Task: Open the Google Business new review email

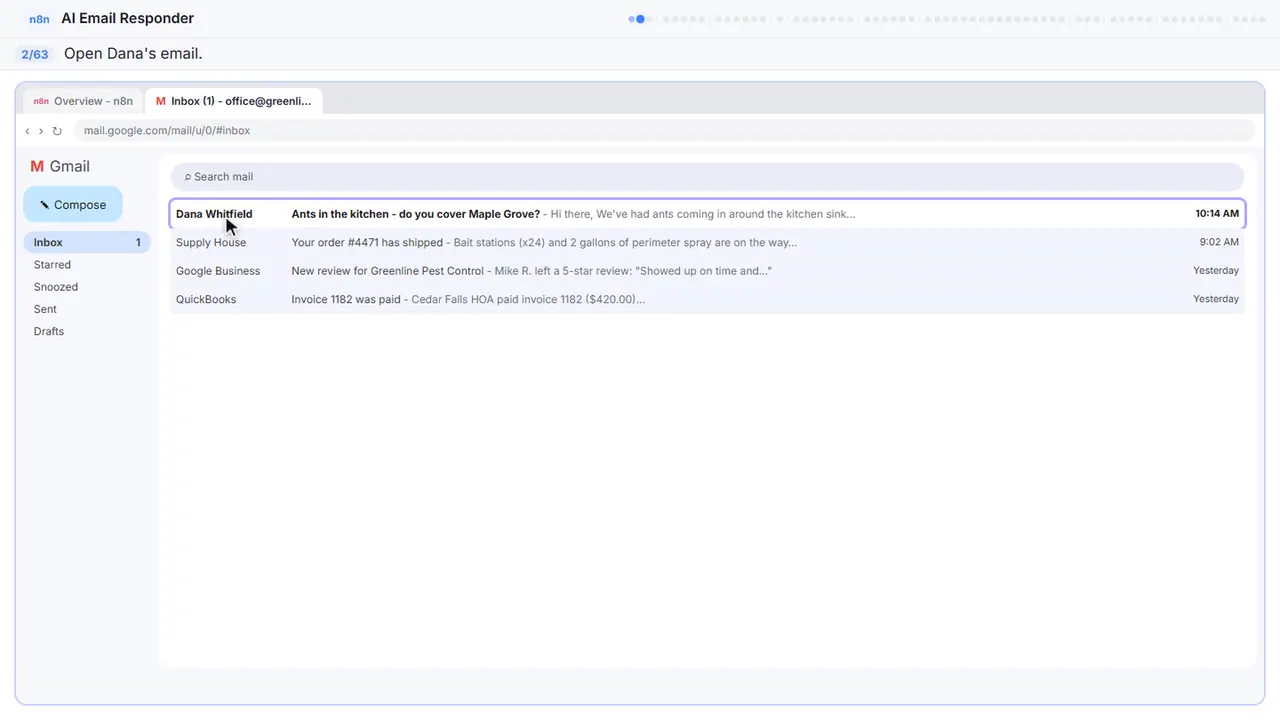Action: [x=707, y=271]
